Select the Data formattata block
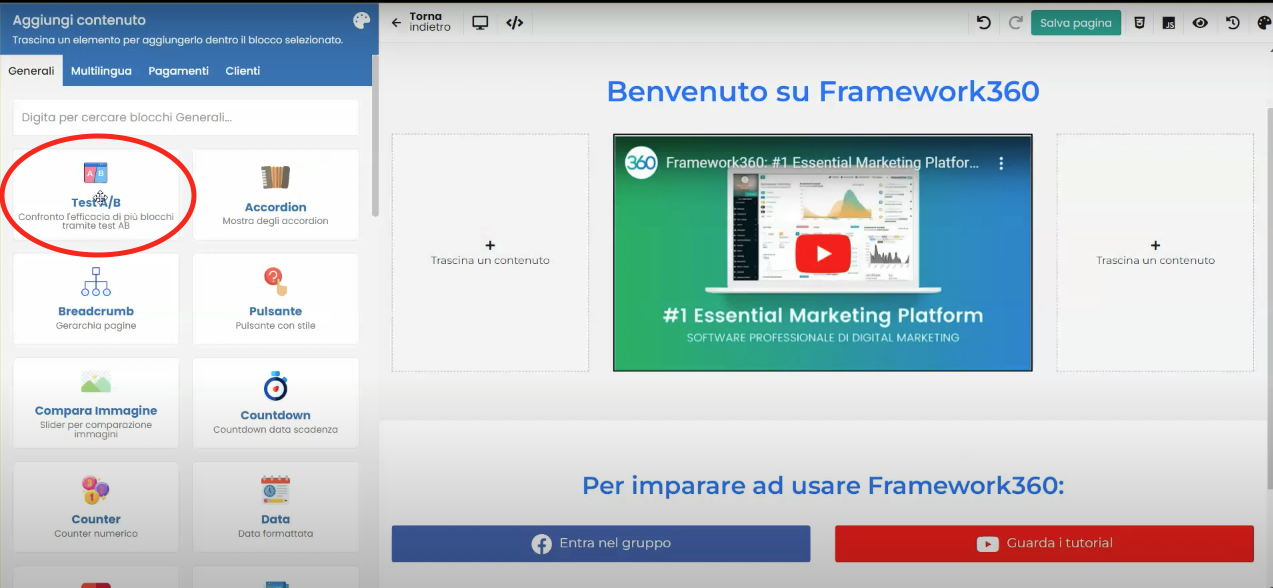This screenshot has width=1273, height=588. [275, 507]
